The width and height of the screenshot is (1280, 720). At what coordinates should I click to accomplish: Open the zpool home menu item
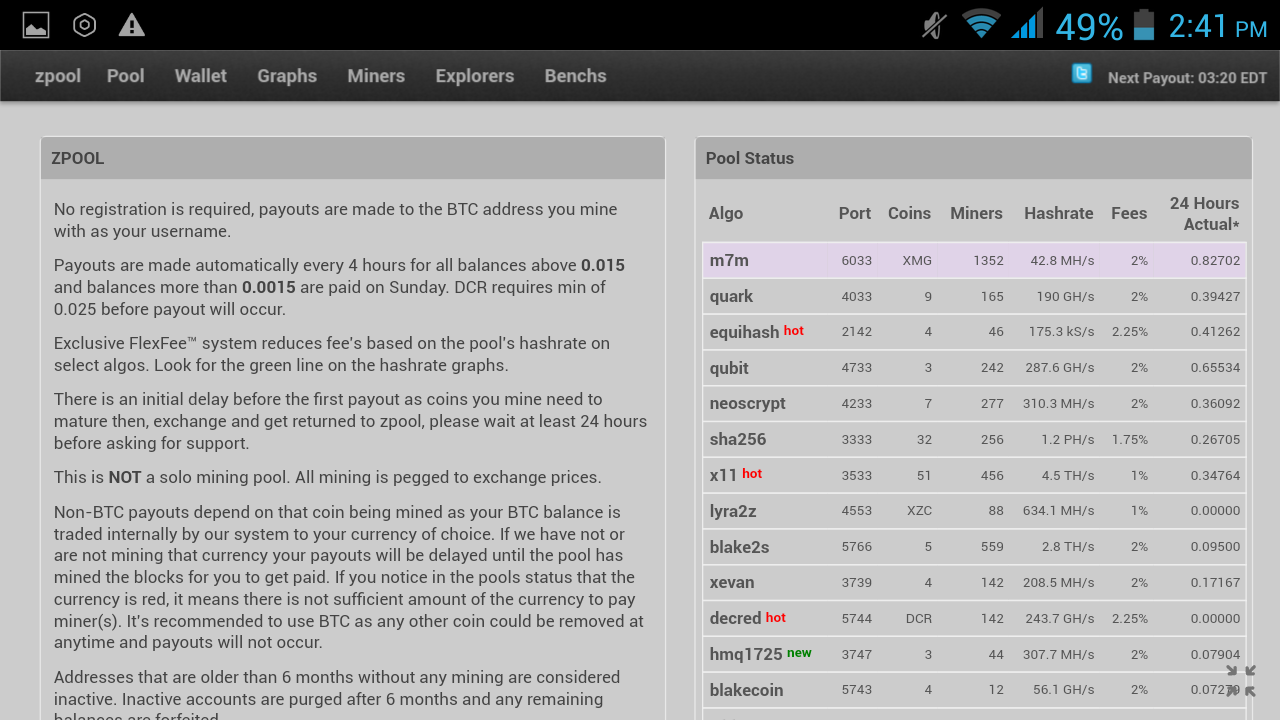click(58, 76)
